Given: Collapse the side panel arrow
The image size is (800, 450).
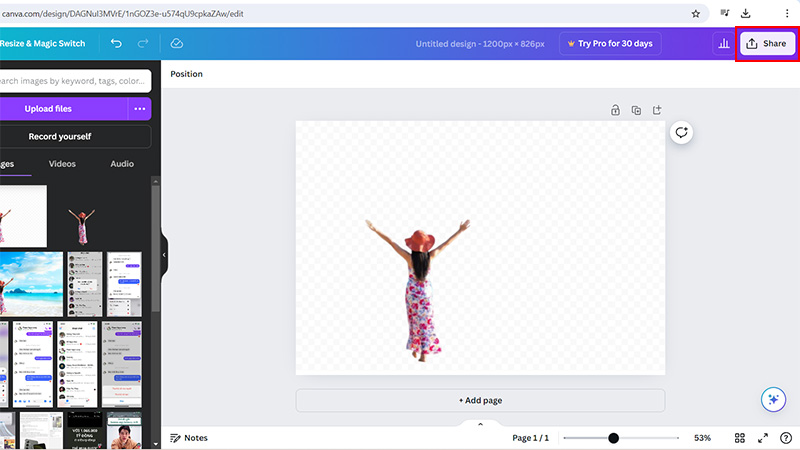Looking at the screenshot, I should click(x=164, y=255).
